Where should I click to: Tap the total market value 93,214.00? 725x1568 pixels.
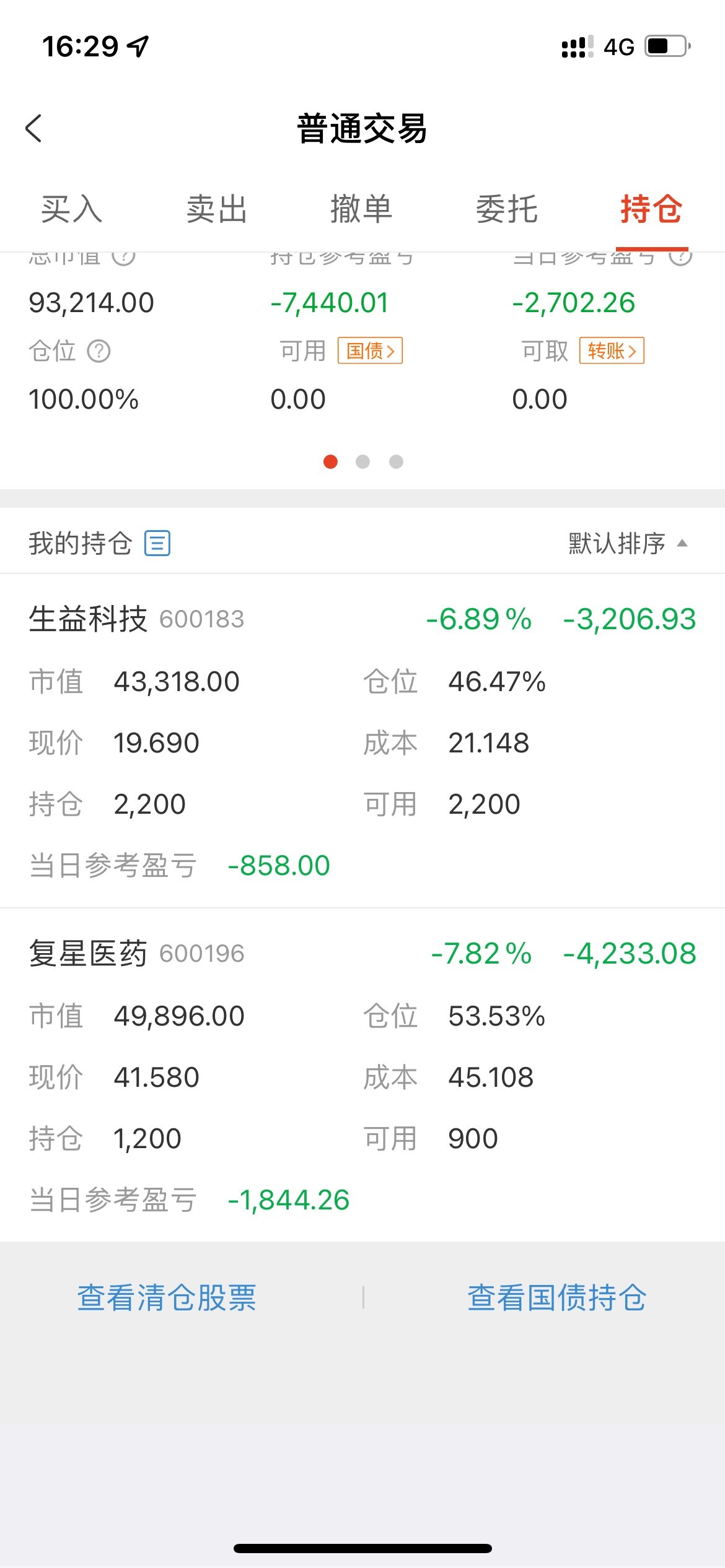[91, 303]
